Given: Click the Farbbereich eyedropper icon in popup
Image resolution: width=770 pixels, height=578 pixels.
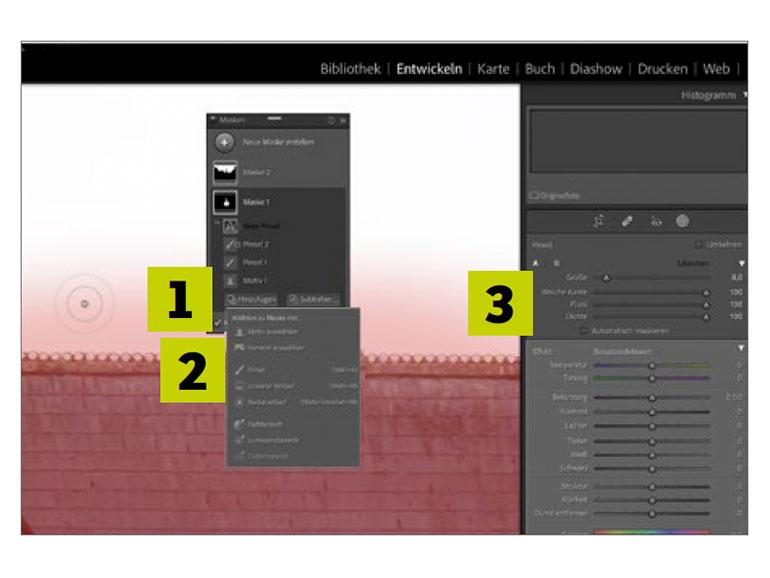Looking at the screenshot, I should tap(240, 423).
